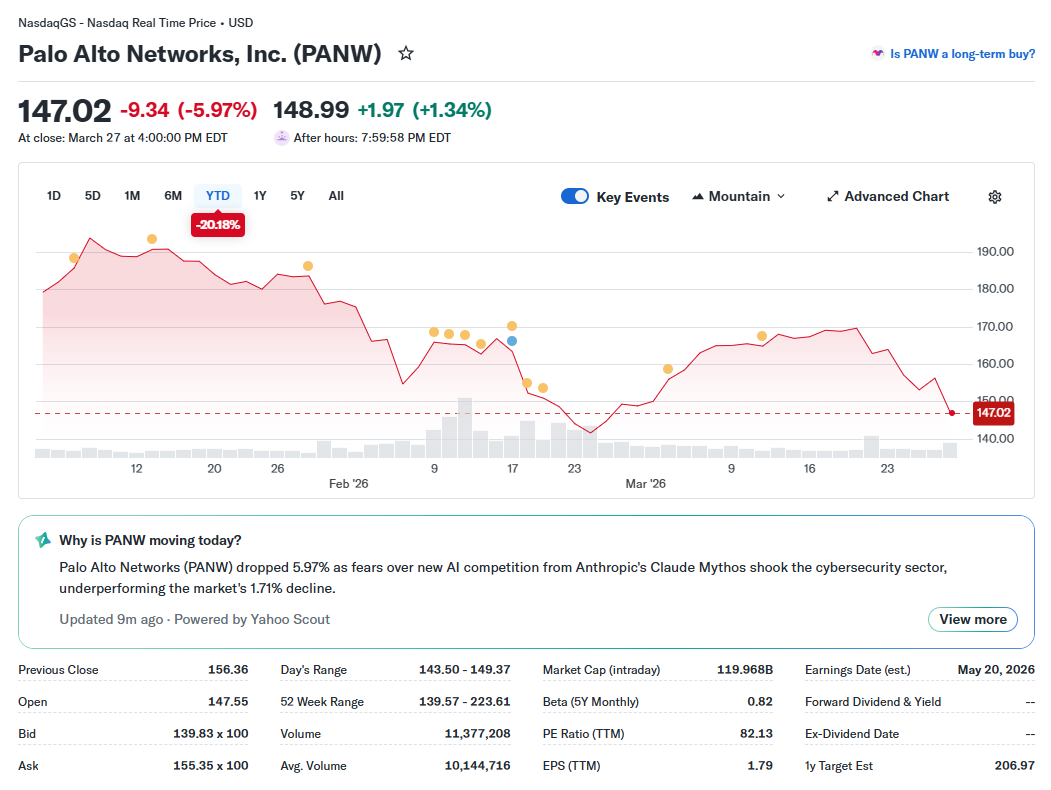Viewport: 1051px width, 790px height.
Task: Show the All time range
Action: pos(336,196)
